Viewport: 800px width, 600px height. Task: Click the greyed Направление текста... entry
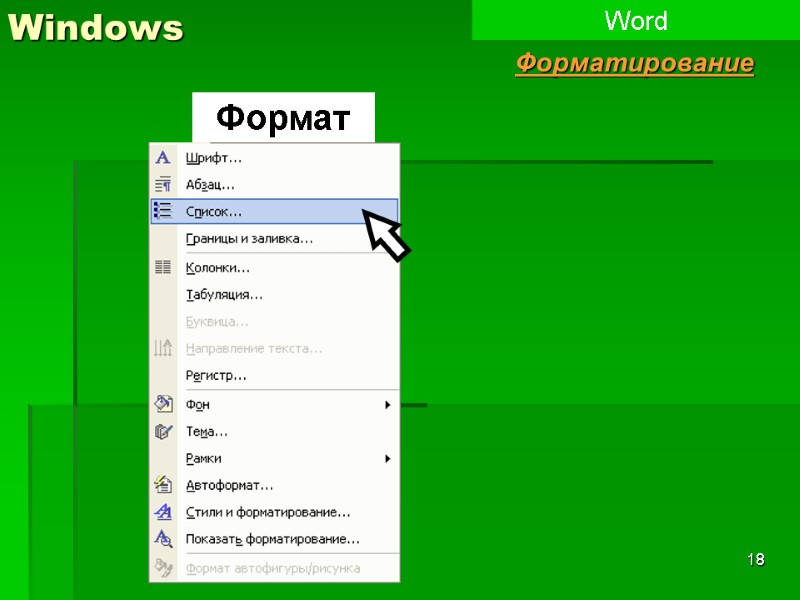tap(274, 348)
